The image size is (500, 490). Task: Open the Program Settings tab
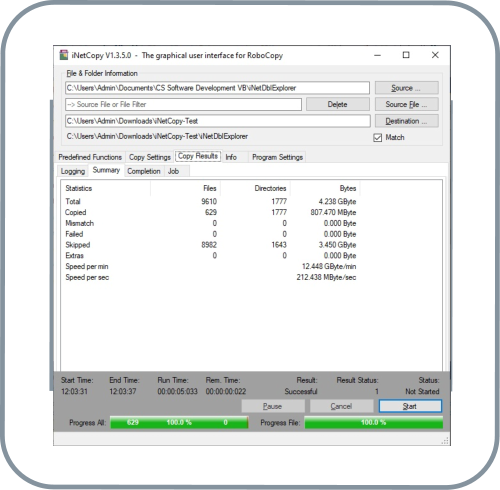pos(277,157)
